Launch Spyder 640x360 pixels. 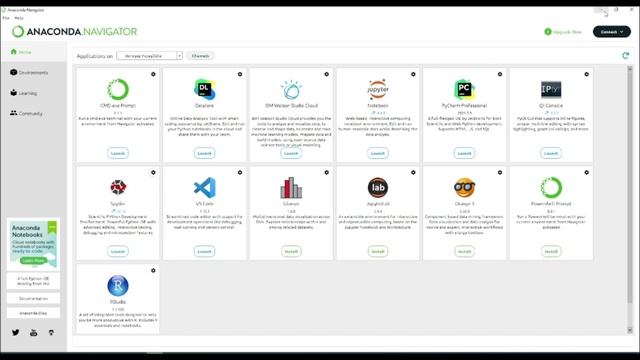click(118, 251)
